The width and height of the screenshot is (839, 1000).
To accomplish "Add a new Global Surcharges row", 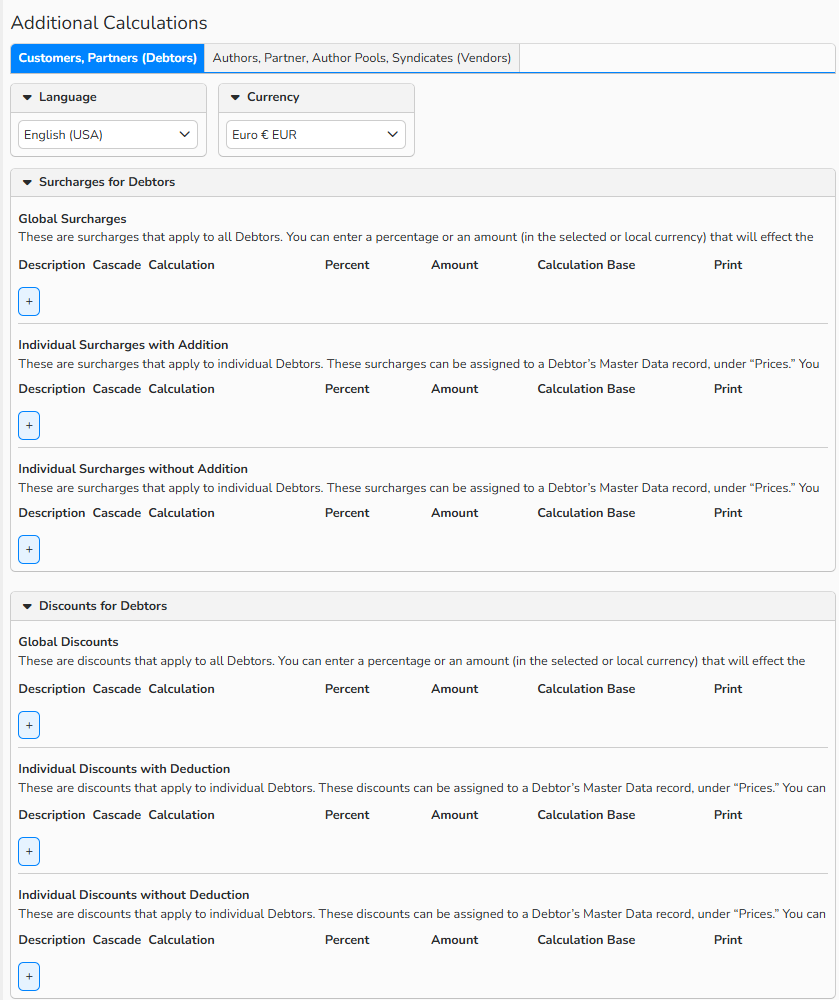I will pos(29,302).
